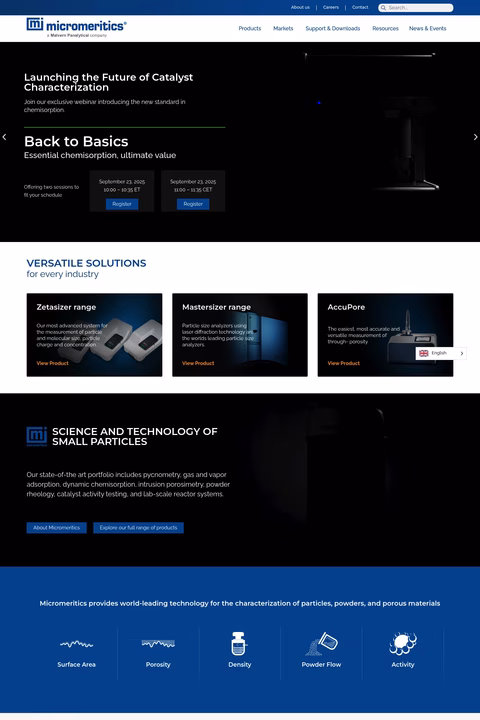The width and height of the screenshot is (480, 720).
Task: Open the Zetasizer range card image
Action: (x=94, y=335)
